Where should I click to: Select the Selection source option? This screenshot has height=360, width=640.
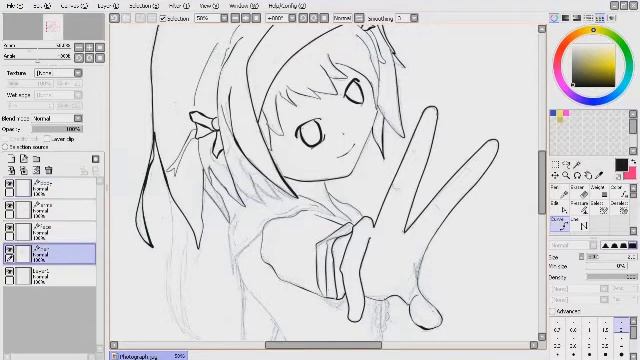click(5, 147)
